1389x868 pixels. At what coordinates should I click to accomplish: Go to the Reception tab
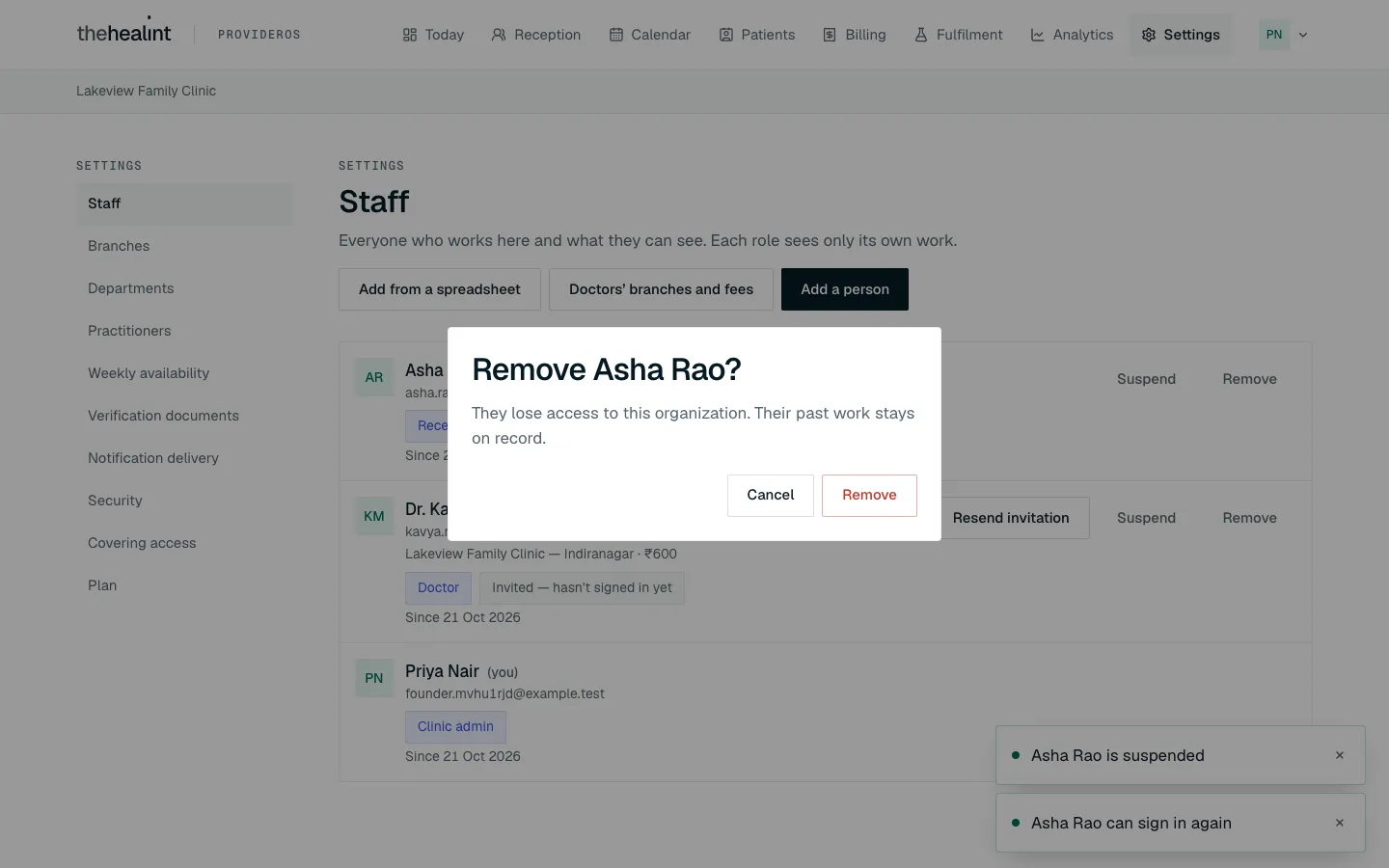[x=535, y=35]
